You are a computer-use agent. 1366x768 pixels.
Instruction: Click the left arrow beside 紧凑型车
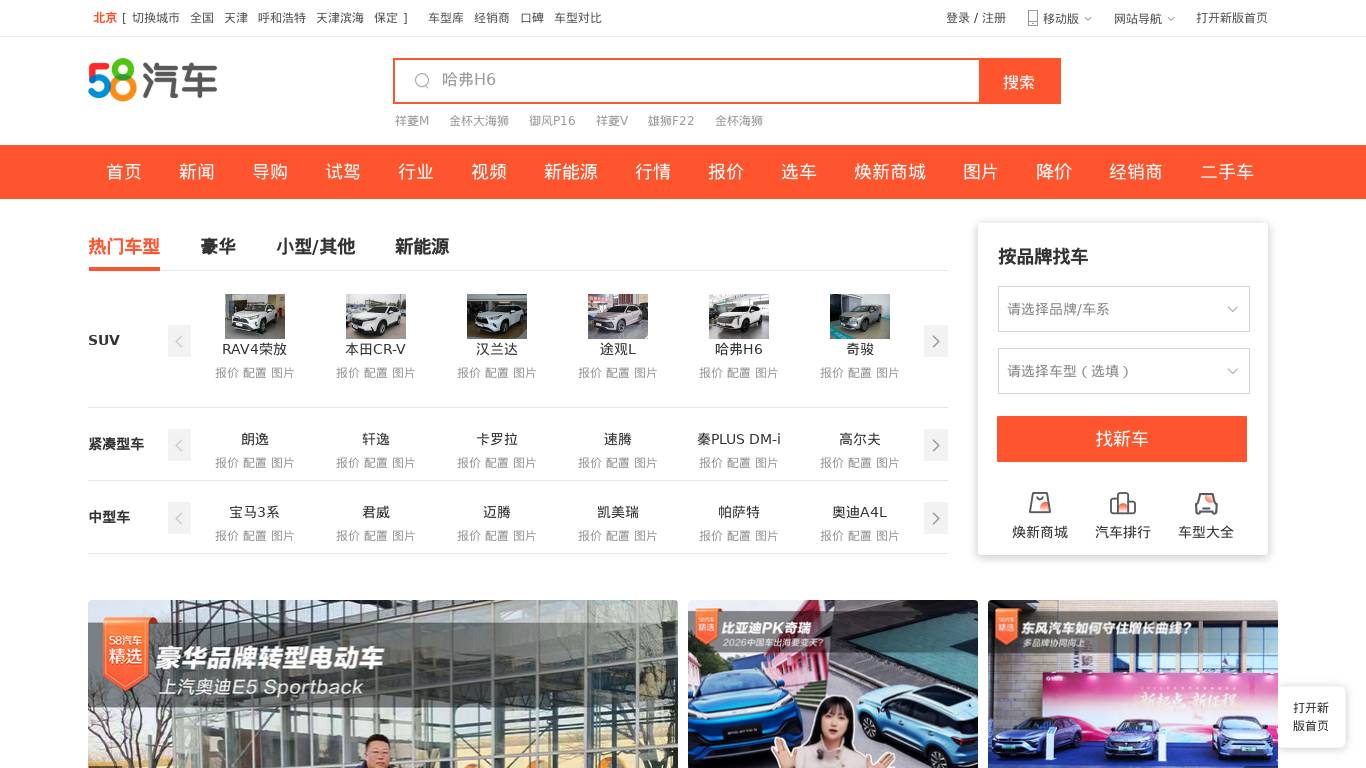(179, 445)
